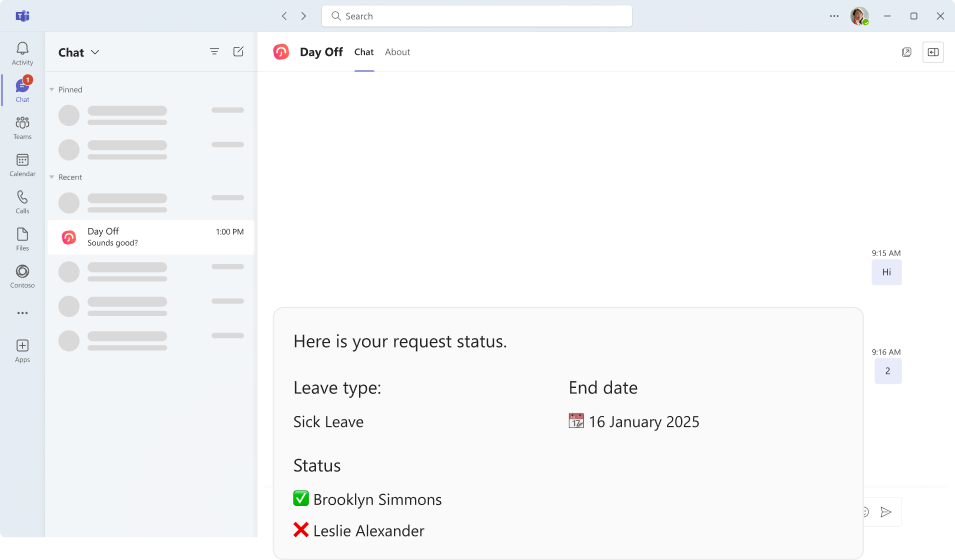Click the 'Day Off' chat title
The width and height of the screenshot is (955, 560).
click(x=321, y=52)
